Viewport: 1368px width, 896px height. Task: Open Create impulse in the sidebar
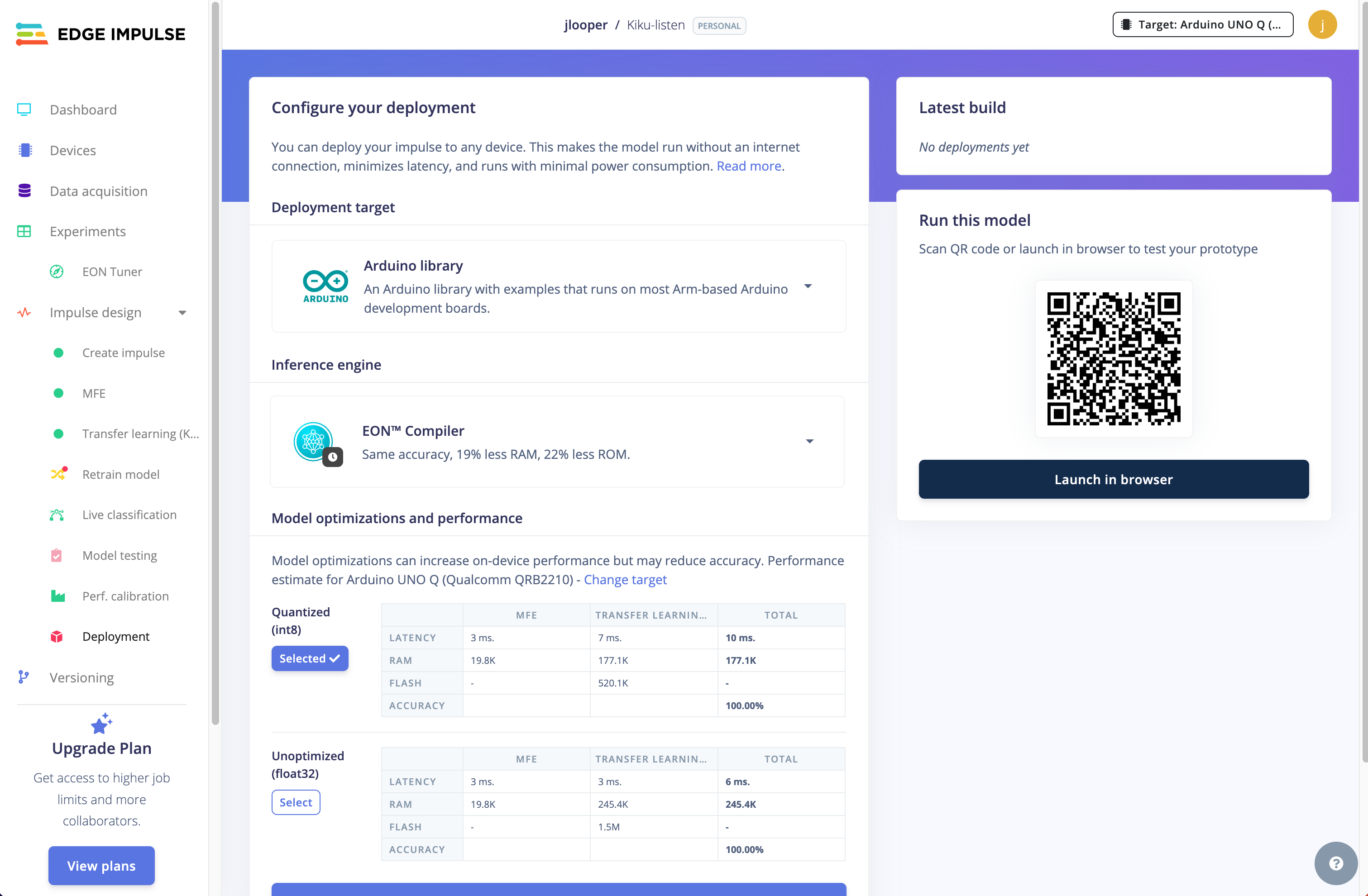pyautogui.click(x=124, y=353)
